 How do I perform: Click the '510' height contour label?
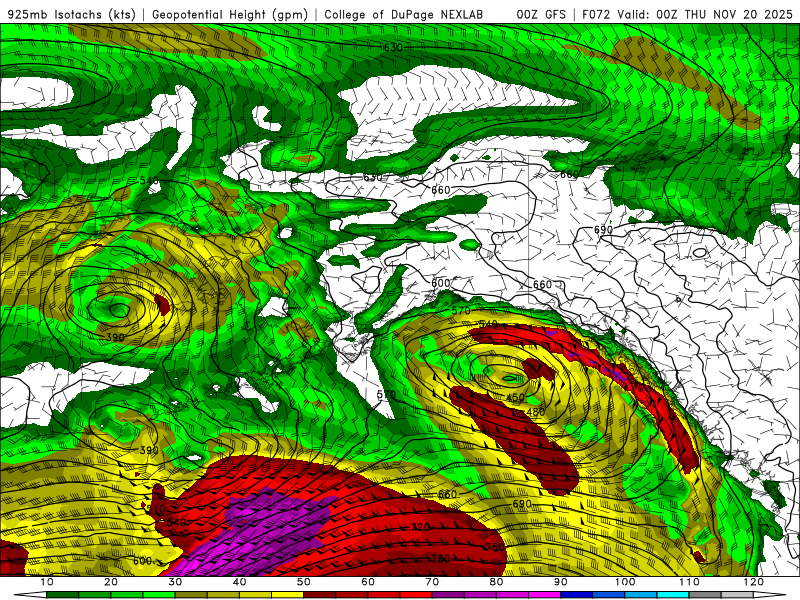(x=156, y=509)
